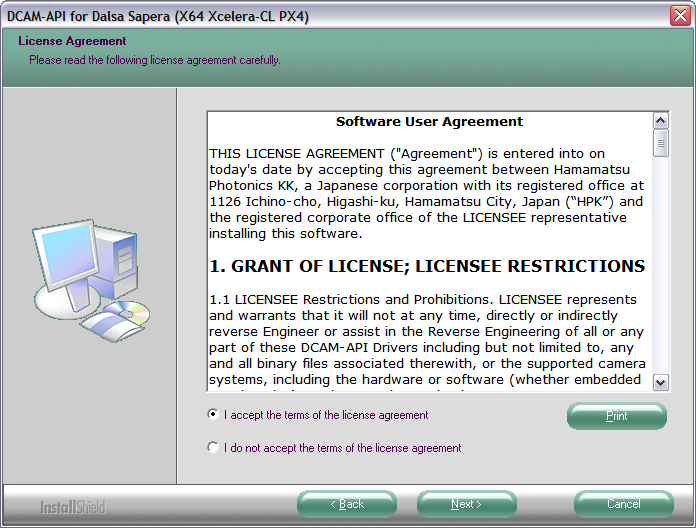Print the license agreement
The width and height of the screenshot is (696, 528).
coord(616,416)
